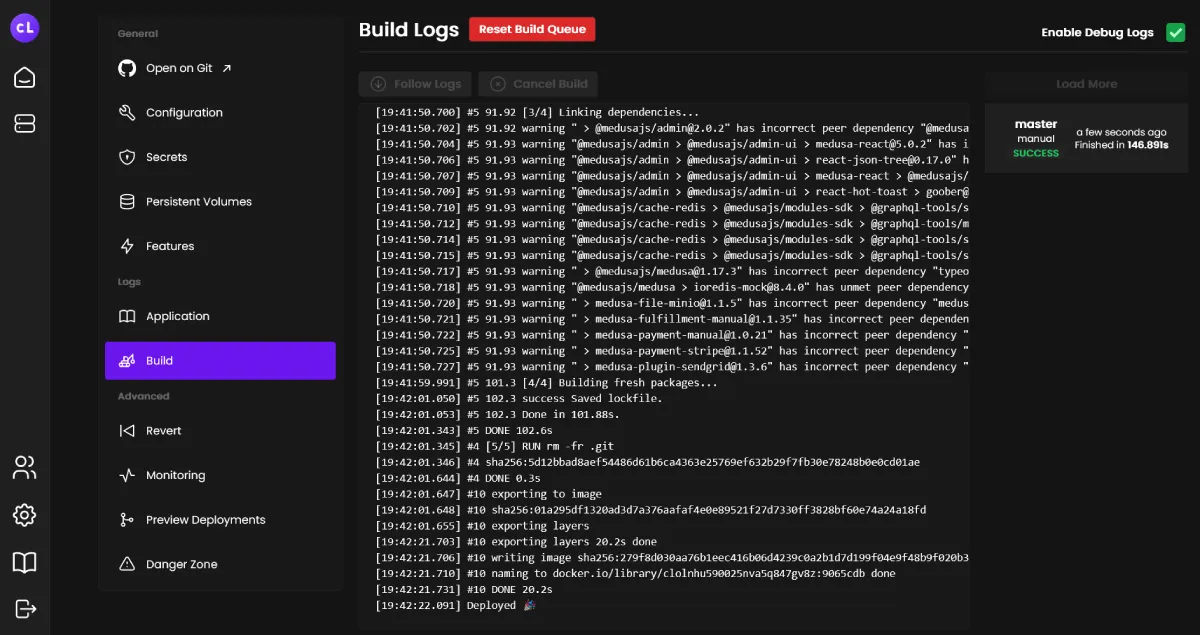Open Persistent Volumes settings
Screen dimensions: 1200x635
198,202
